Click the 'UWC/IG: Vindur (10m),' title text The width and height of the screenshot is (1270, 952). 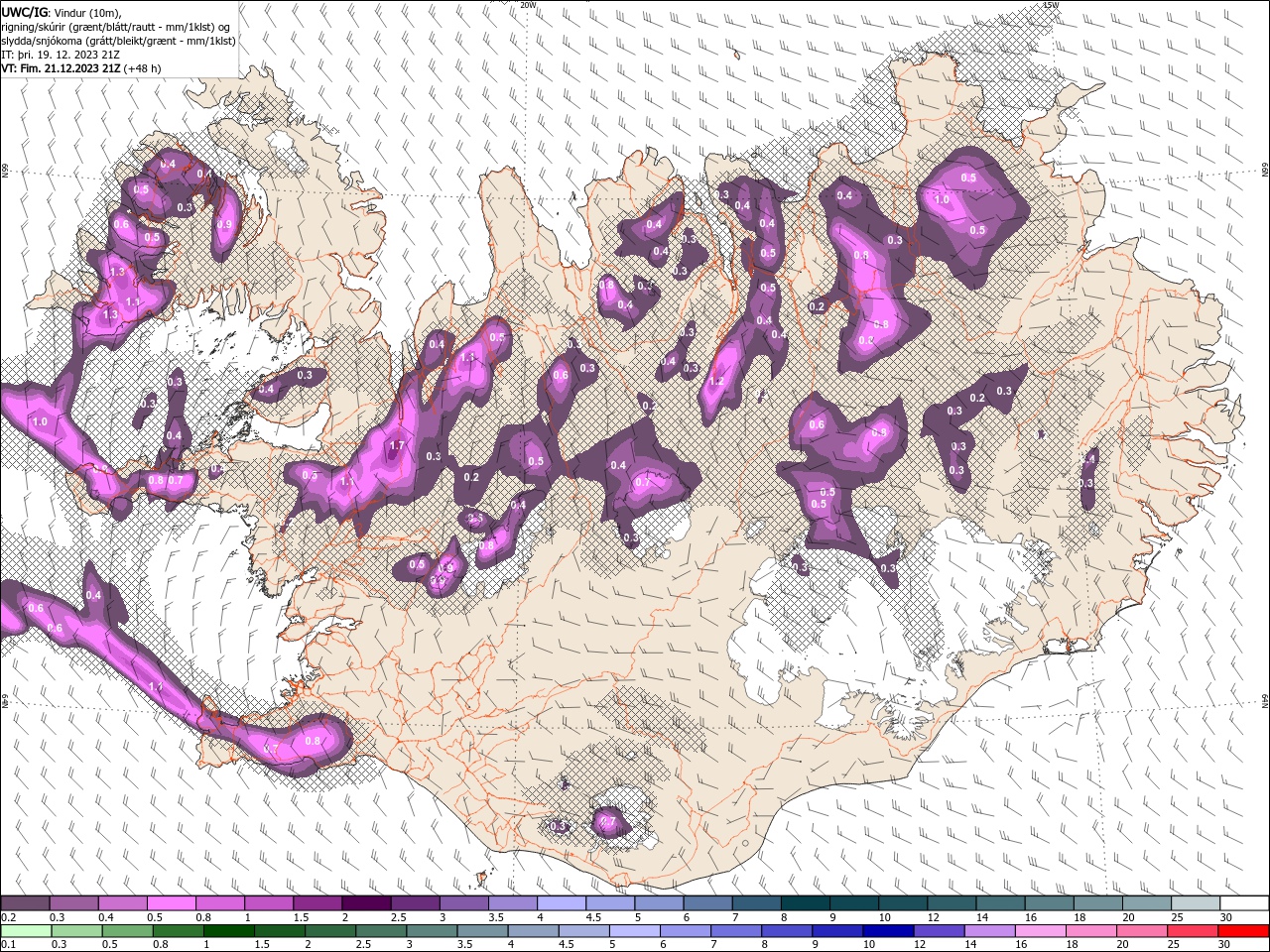[x=62, y=11]
